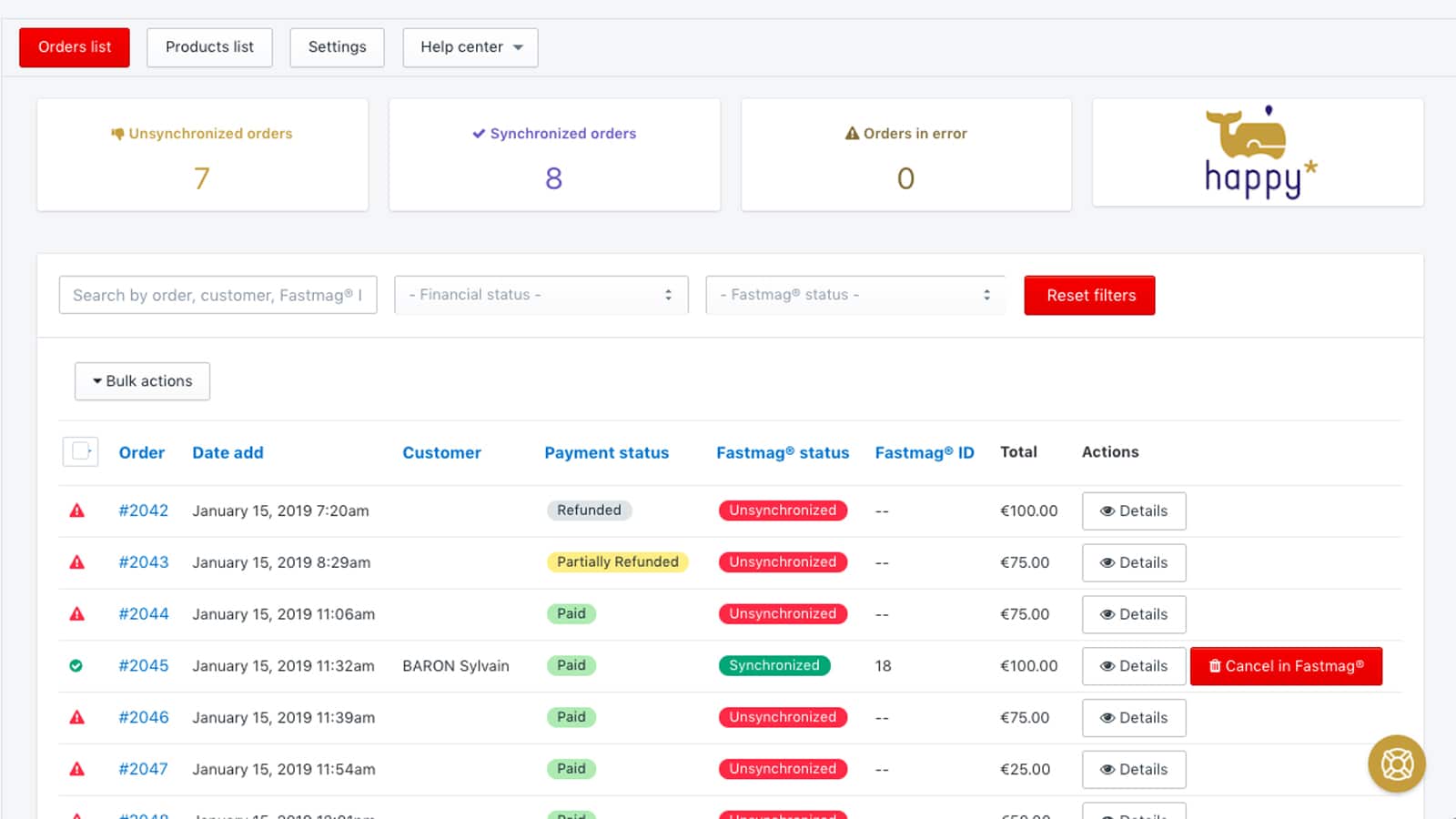Viewport: 1456px width, 819px height.
Task: Click the red warning icon for order #2042
Action: click(x=77, y=511)
